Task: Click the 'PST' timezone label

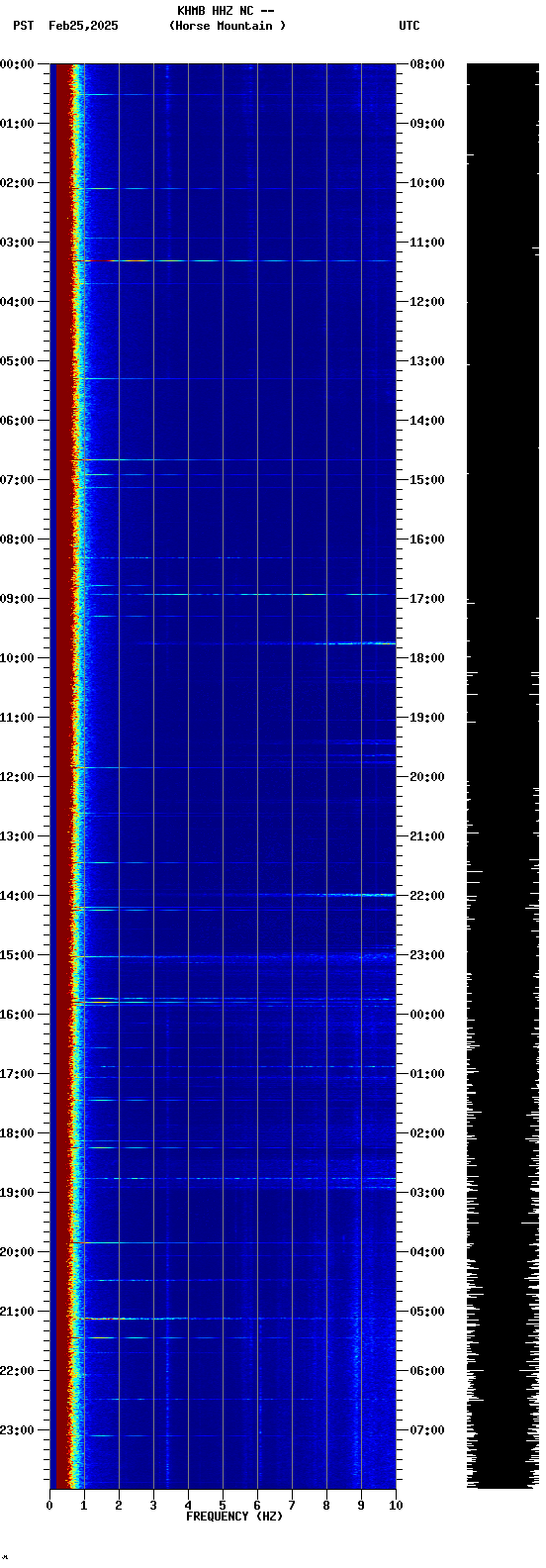Action: point(24,26)
